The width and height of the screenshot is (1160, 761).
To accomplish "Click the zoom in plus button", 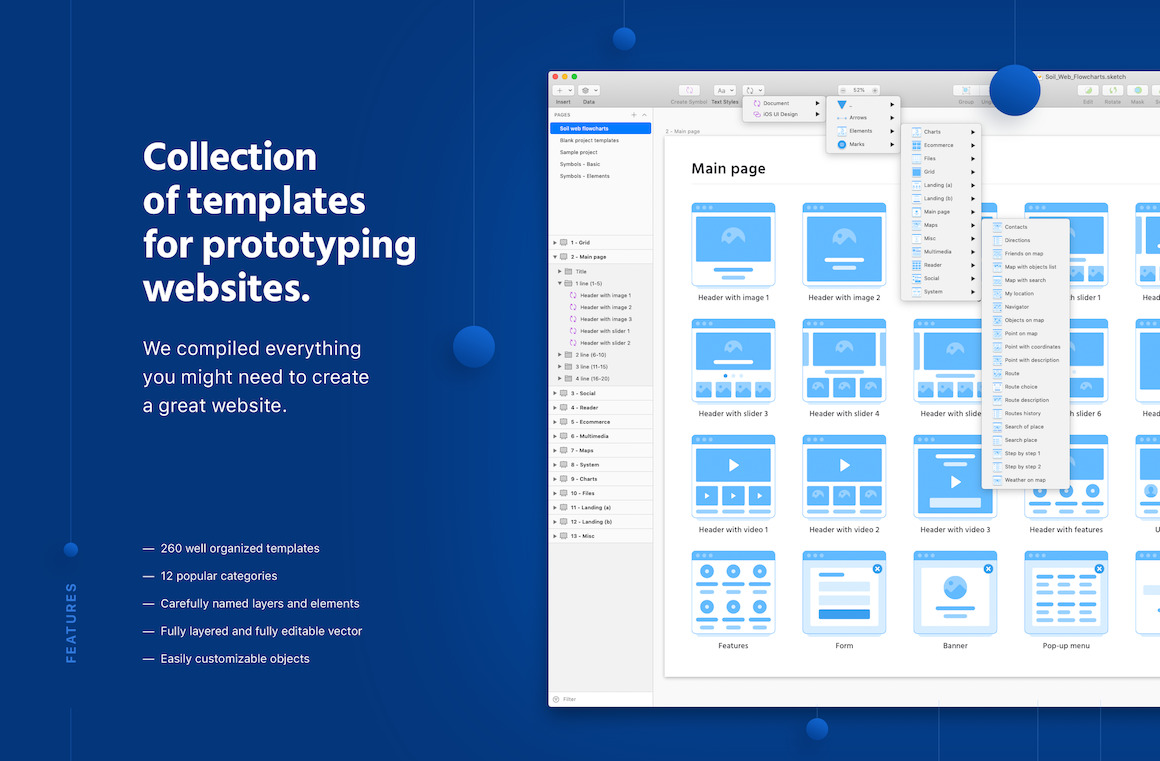I will click(875, 90).
